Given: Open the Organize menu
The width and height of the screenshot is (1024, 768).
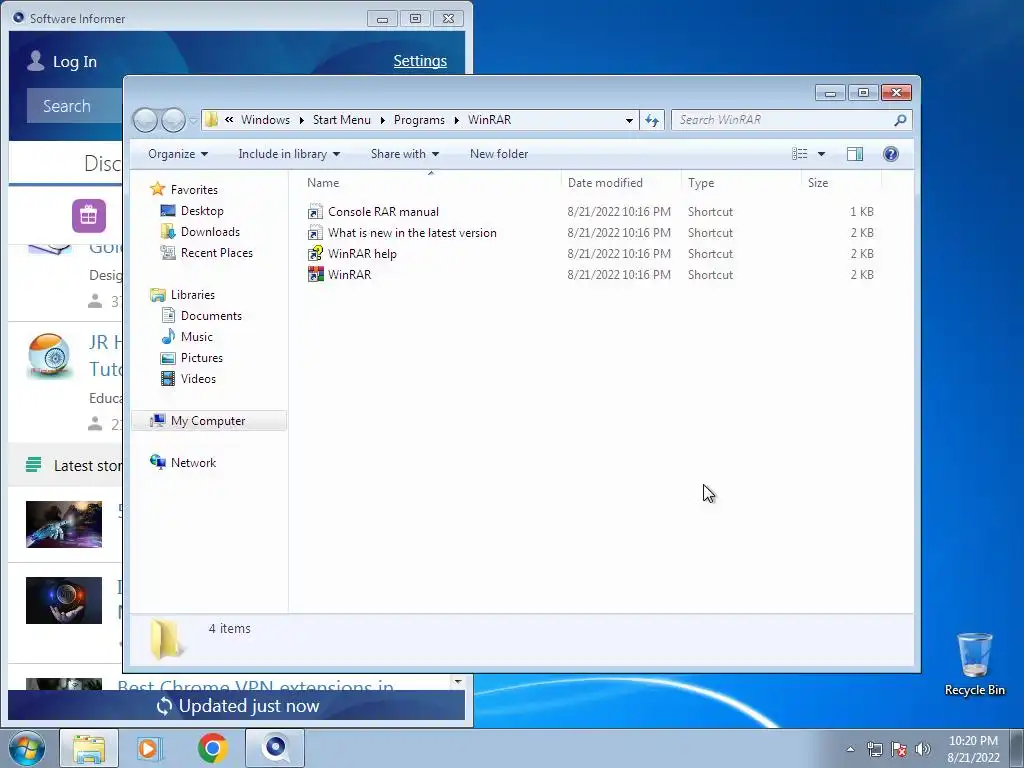Looking at the screenshot, I should 178,154.
